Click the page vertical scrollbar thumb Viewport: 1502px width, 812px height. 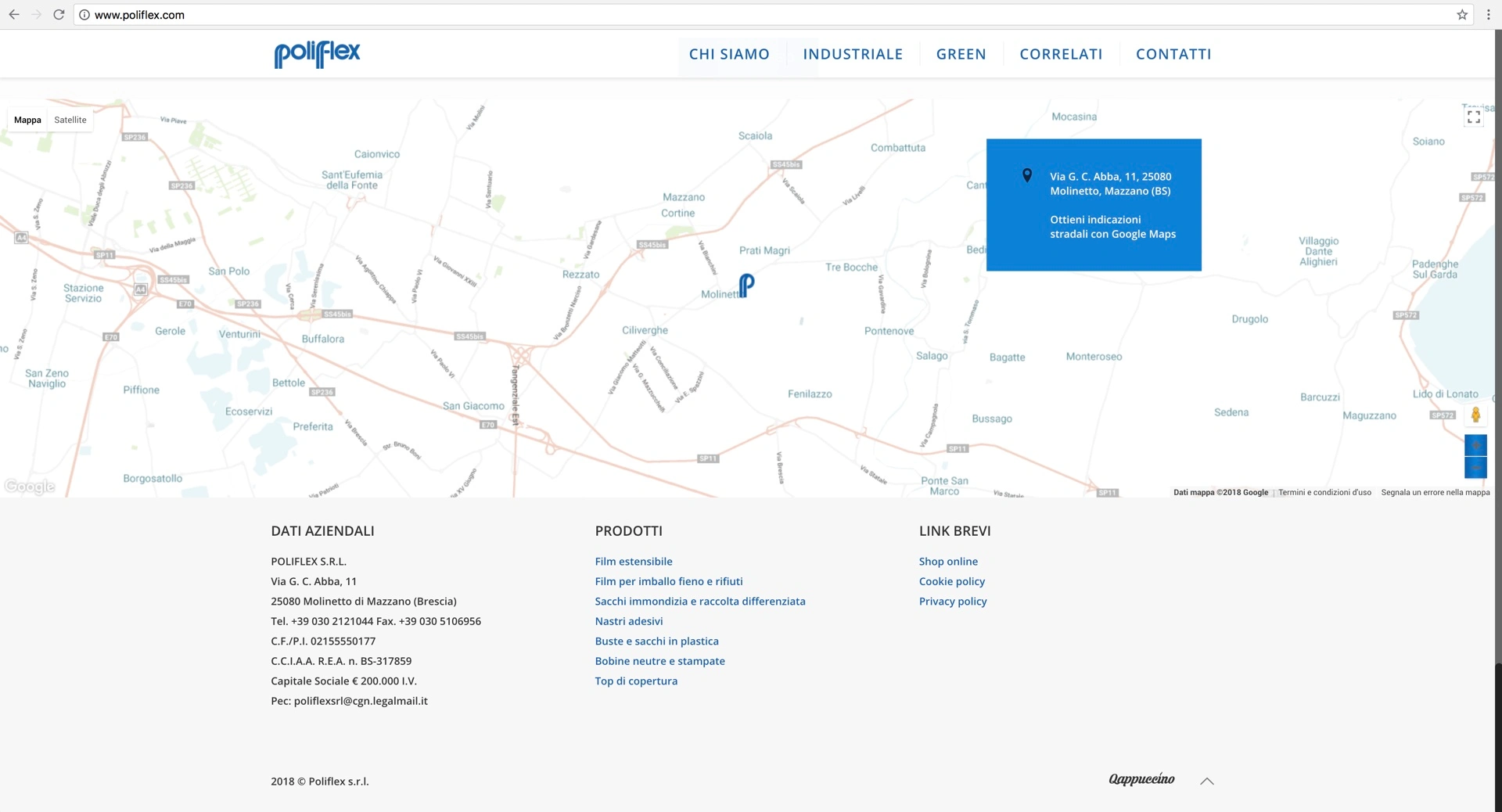(x=1498, y=737)
